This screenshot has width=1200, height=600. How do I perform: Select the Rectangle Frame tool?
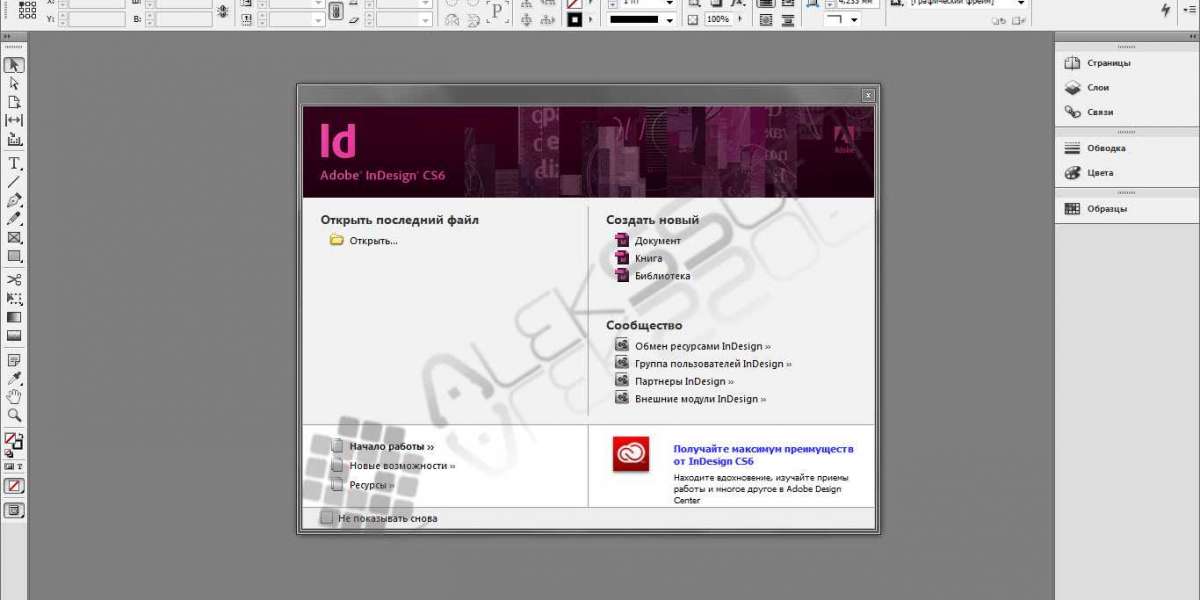[x=14, y=238]
